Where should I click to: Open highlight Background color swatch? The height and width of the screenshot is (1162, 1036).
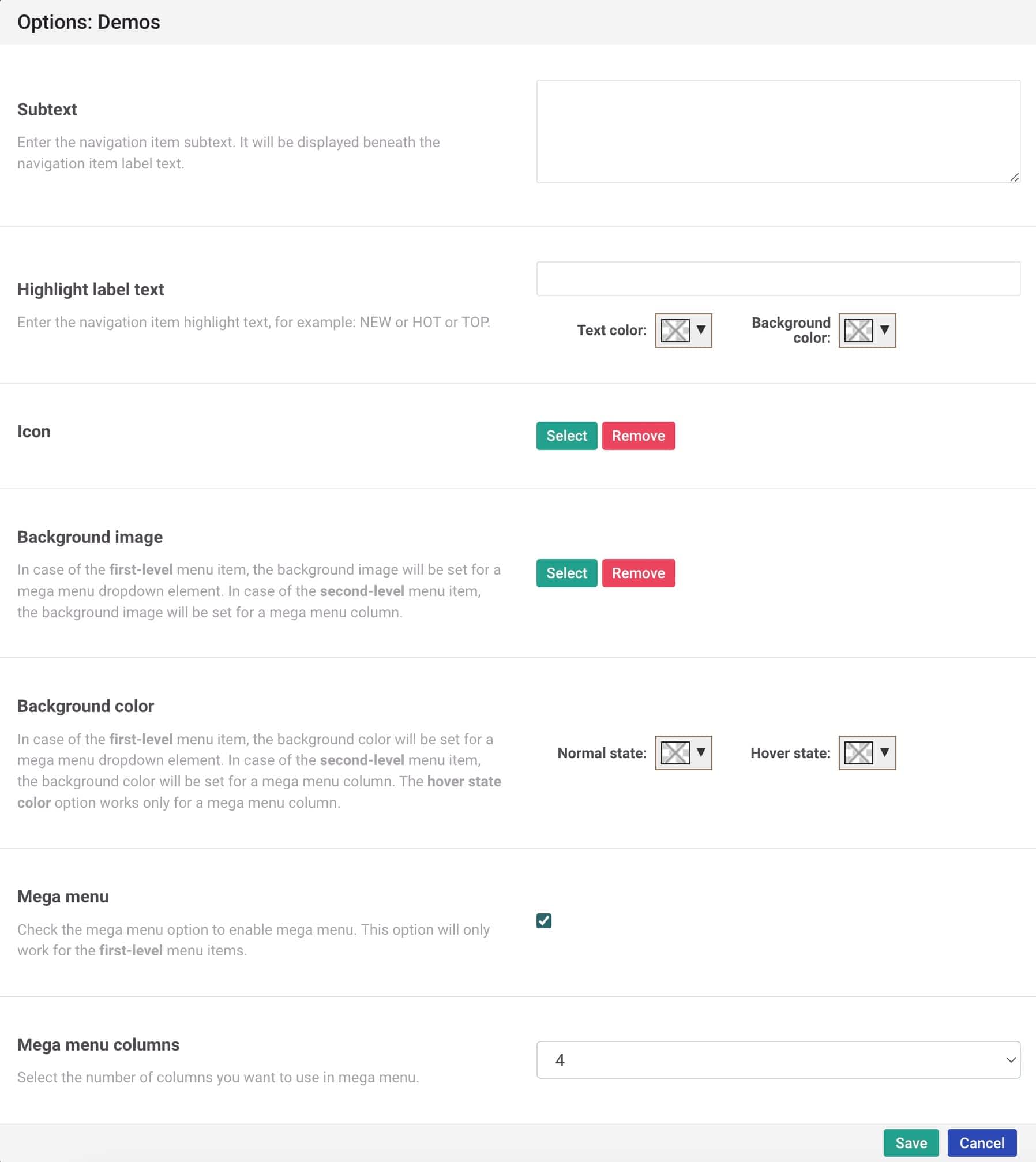tap(858, 331)
